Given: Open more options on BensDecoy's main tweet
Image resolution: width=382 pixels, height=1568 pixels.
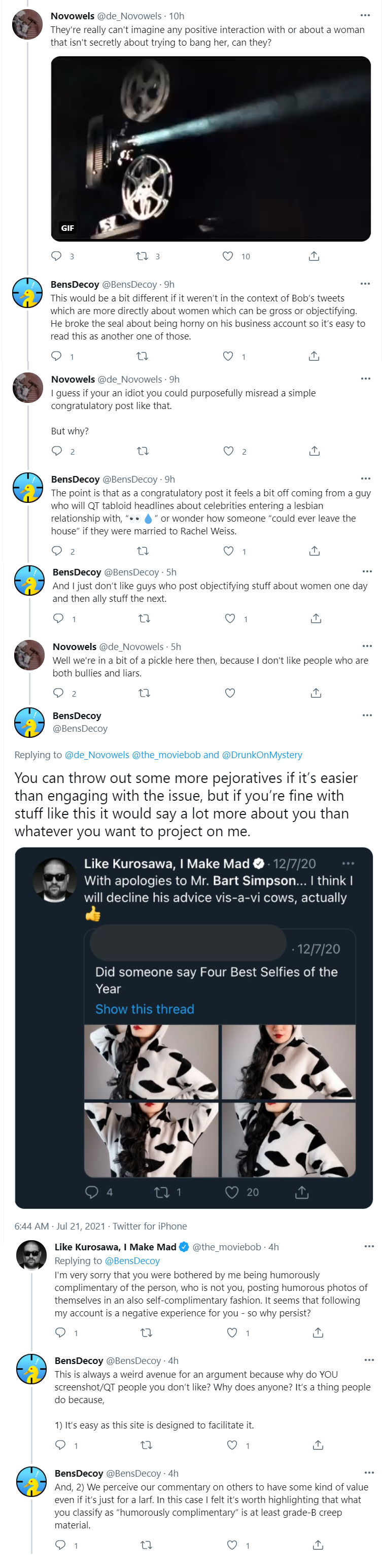Looking at the screenshot, I should [x=367, y=715].
